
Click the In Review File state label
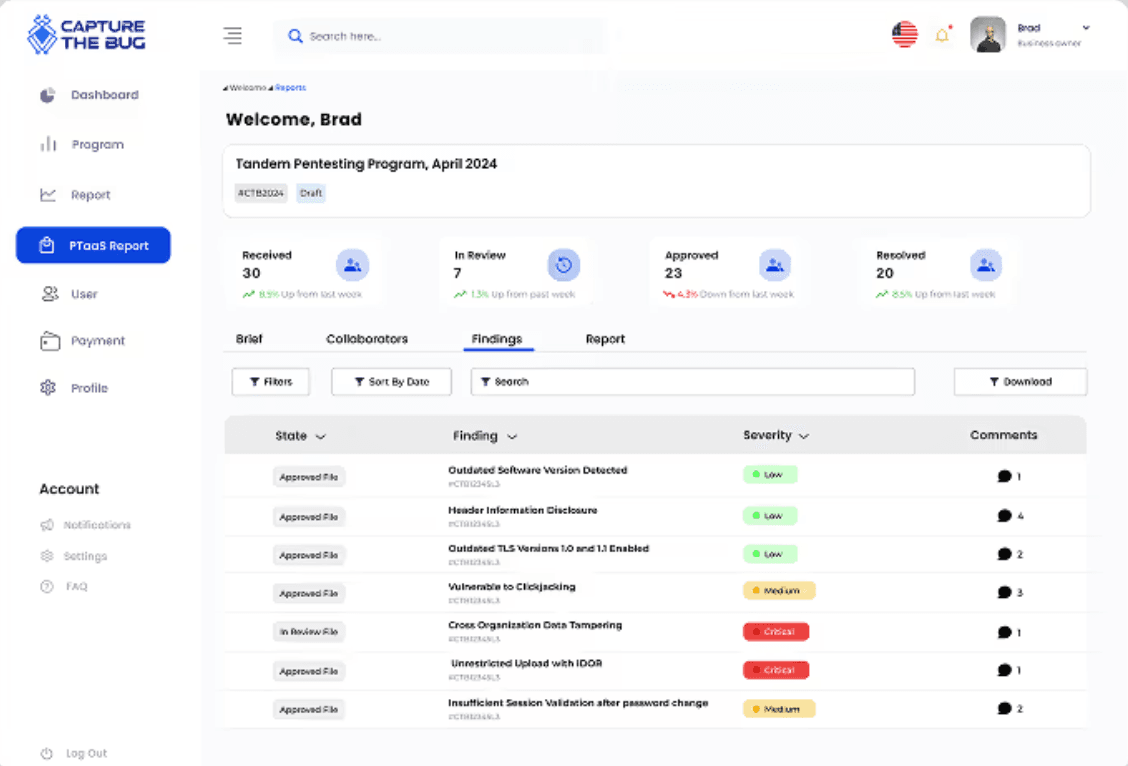click(309, 632)
